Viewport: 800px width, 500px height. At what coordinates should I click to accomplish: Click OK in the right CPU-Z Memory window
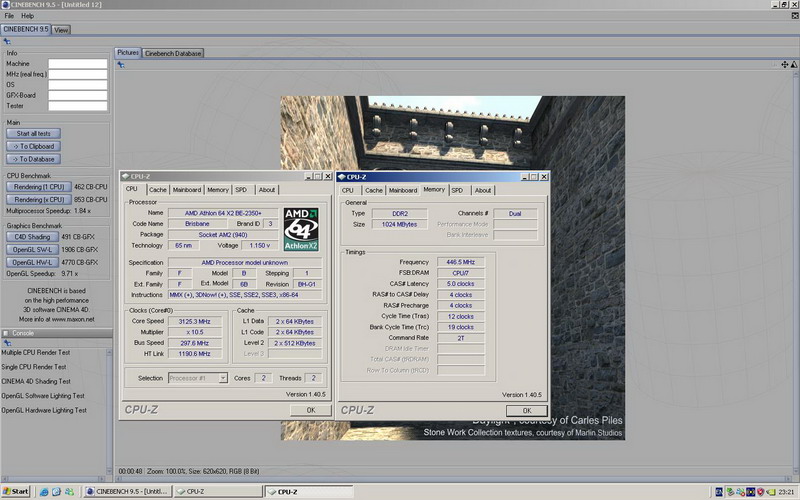(527, 411)
